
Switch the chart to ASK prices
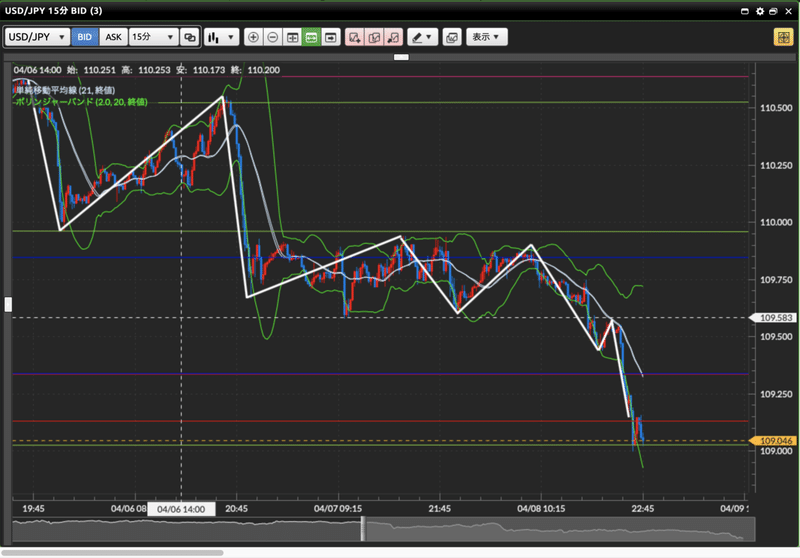coord(113,37)
